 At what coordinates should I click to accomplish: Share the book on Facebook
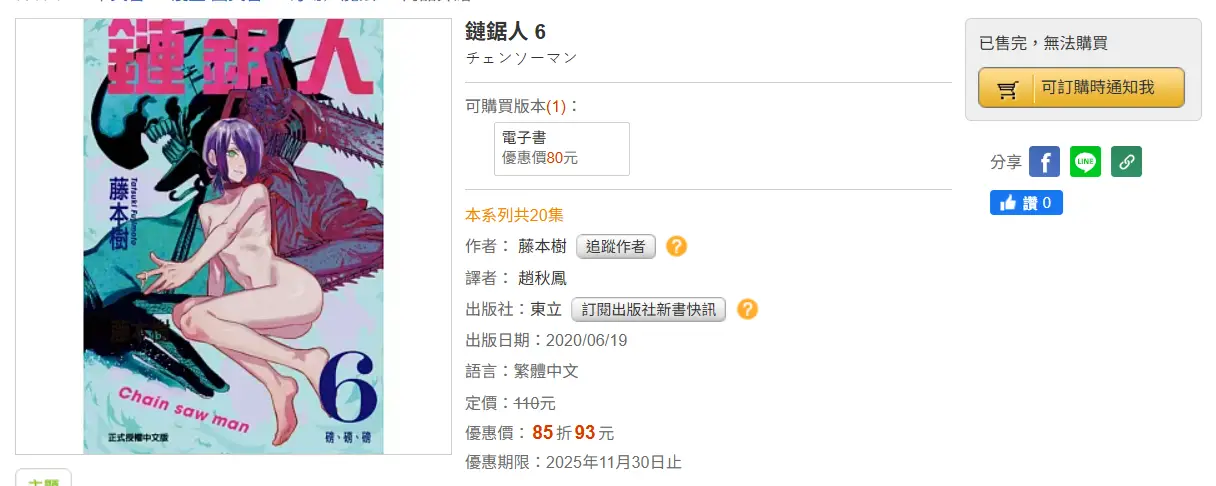[1044, 162]
